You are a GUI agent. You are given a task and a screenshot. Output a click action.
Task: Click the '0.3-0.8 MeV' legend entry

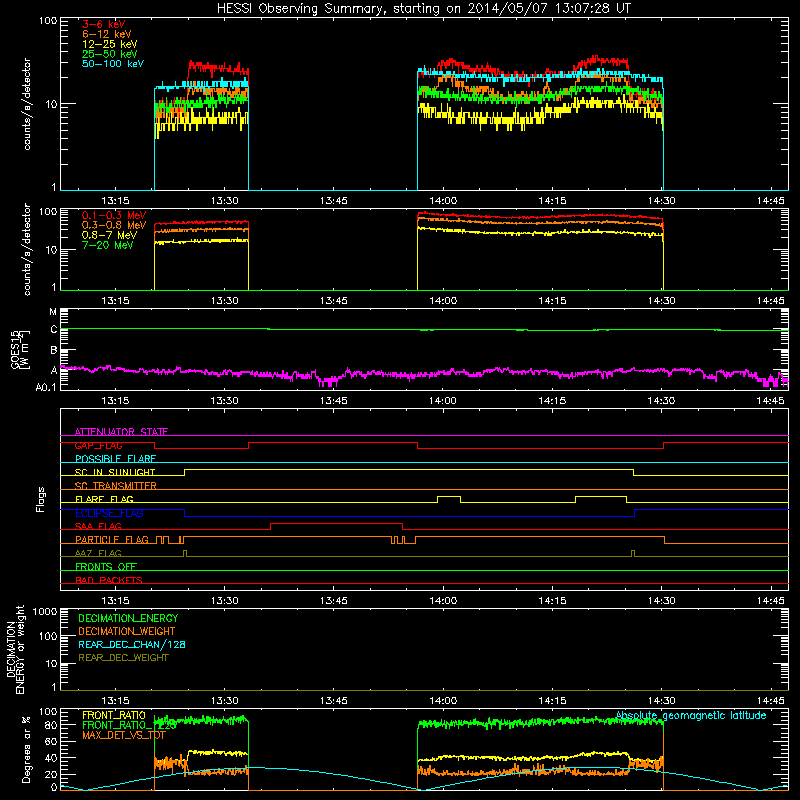coord(114,225)
